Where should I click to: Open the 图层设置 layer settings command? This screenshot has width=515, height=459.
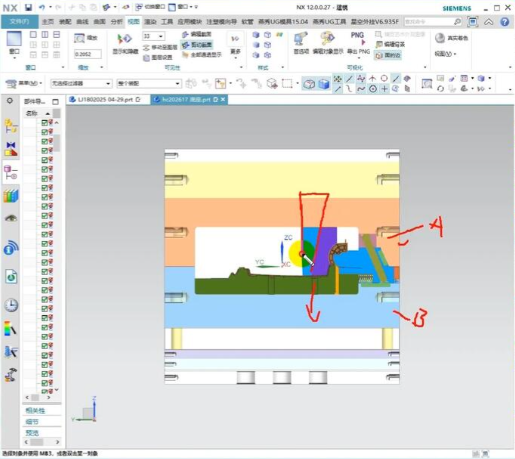click(x=157, y=57)
